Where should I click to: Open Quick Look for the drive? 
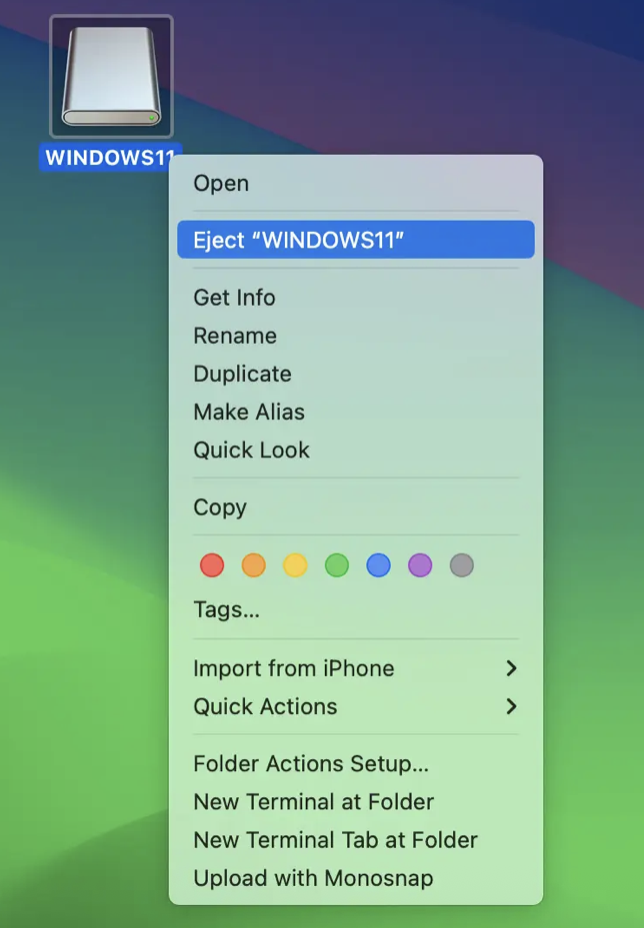click(356, 450)
